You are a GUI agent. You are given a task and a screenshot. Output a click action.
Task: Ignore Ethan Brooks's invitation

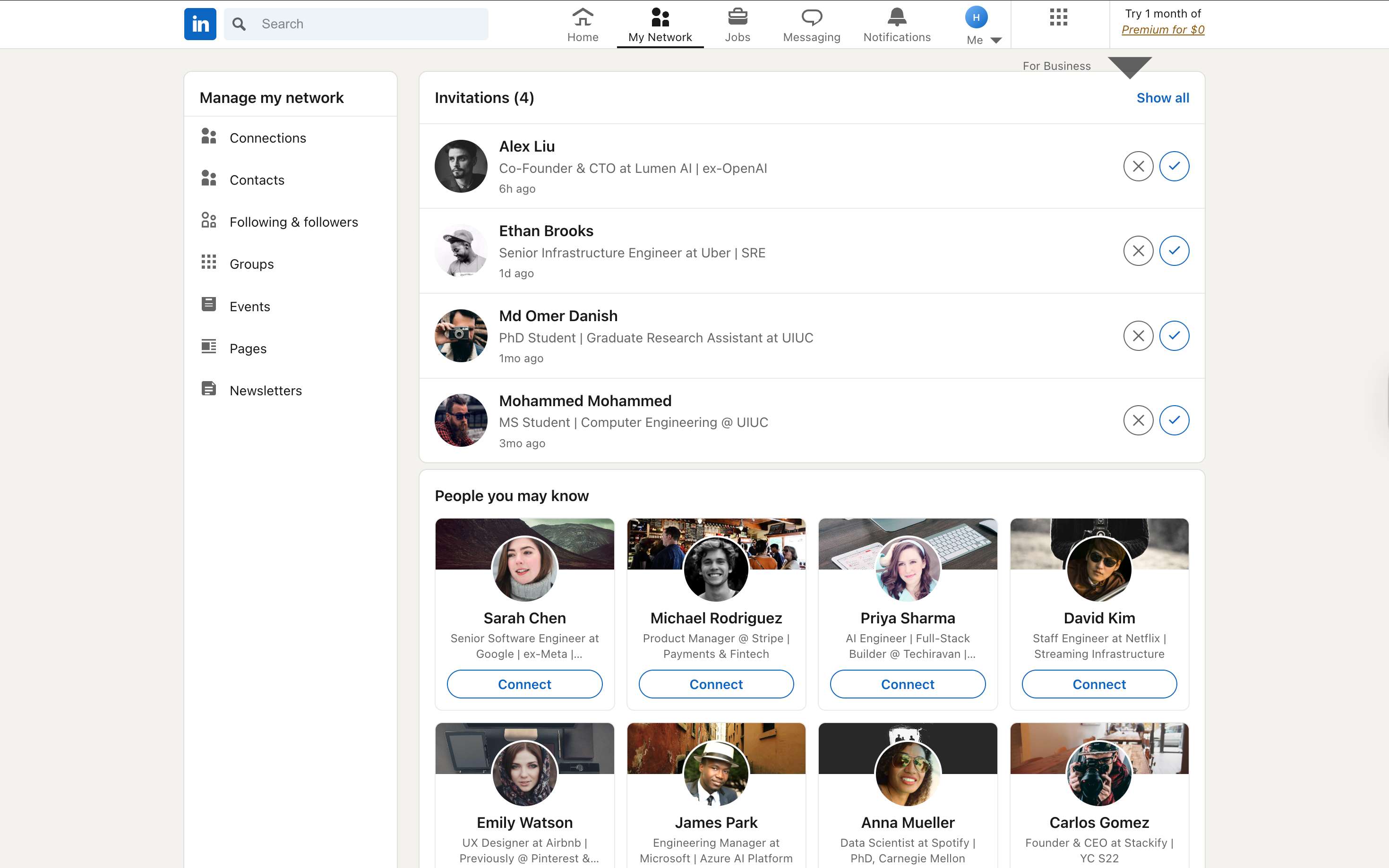pos(1138,251)
